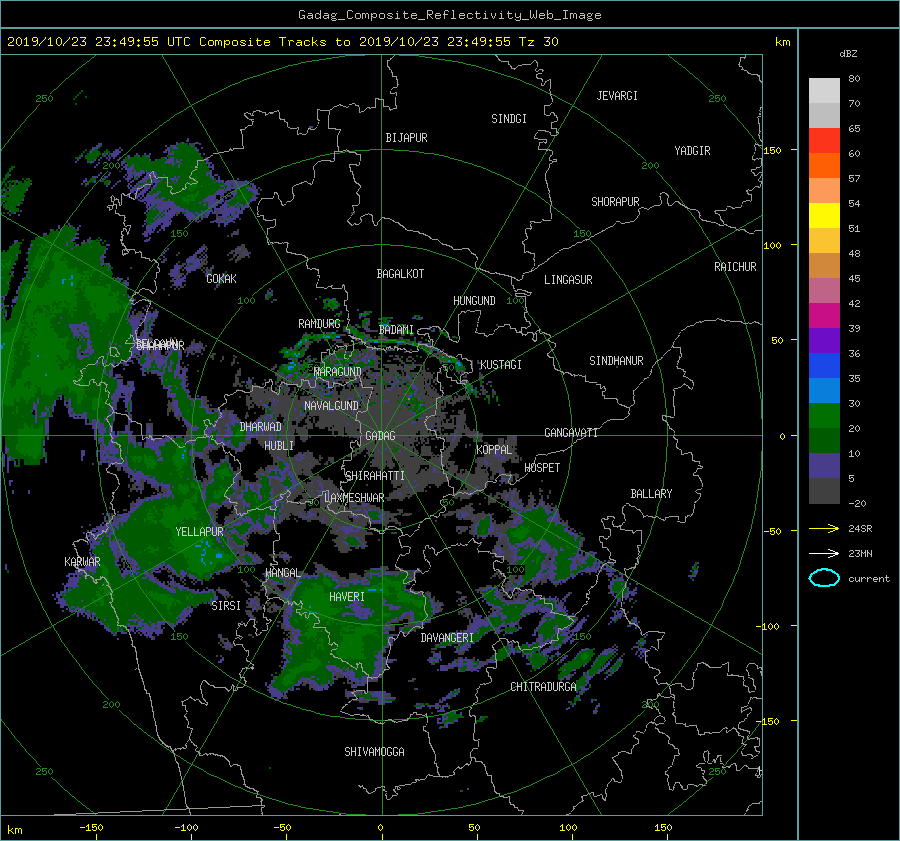Viewport: 900px width, 841px height.
Task: Select the yellow 54 dBZ color swatch
Action: point(824,215)
